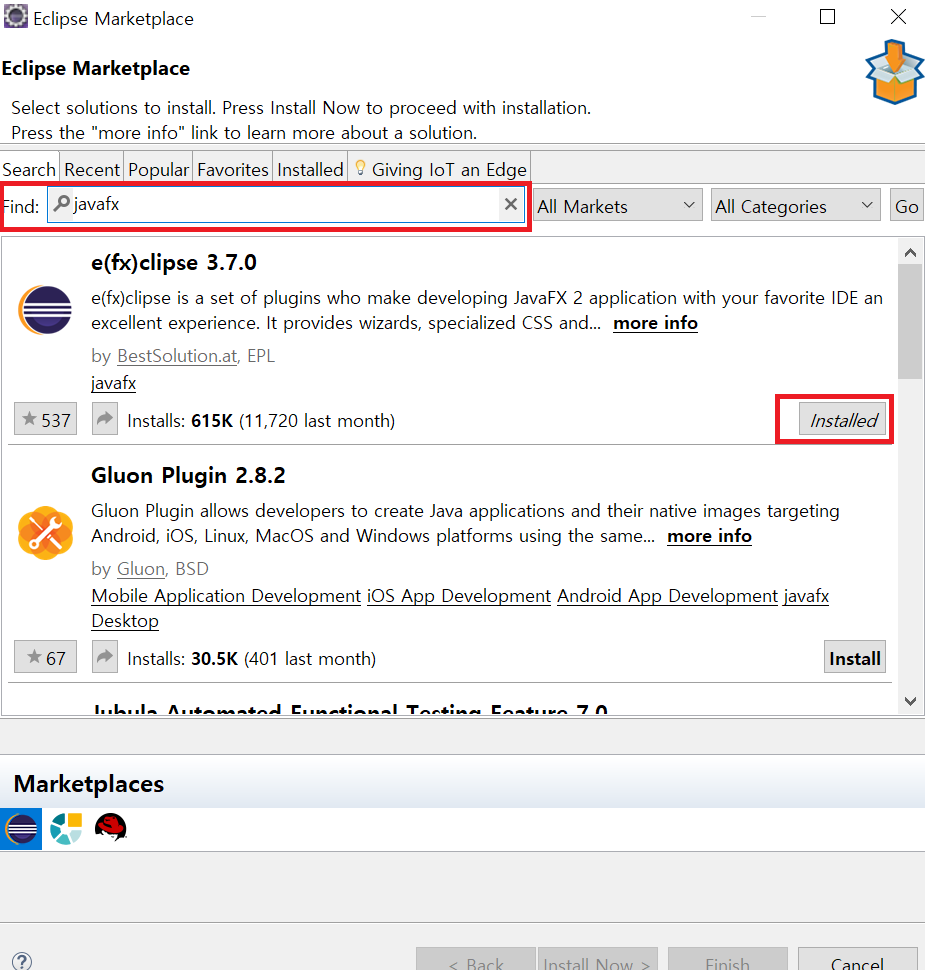
Task: Open more info for Gluon Plugin
Action: [709, 536]
